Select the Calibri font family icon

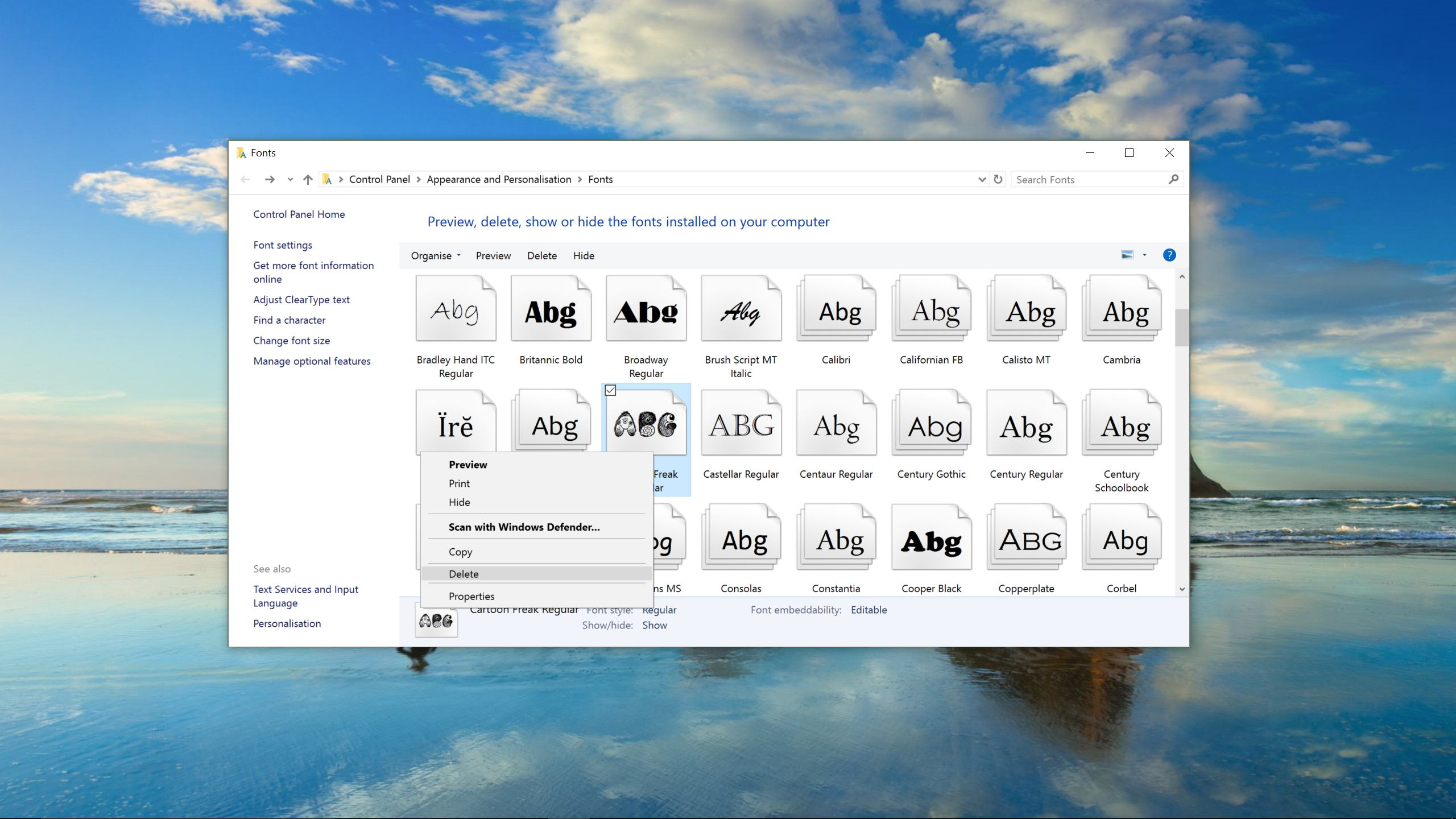click(x=836, y=309)
